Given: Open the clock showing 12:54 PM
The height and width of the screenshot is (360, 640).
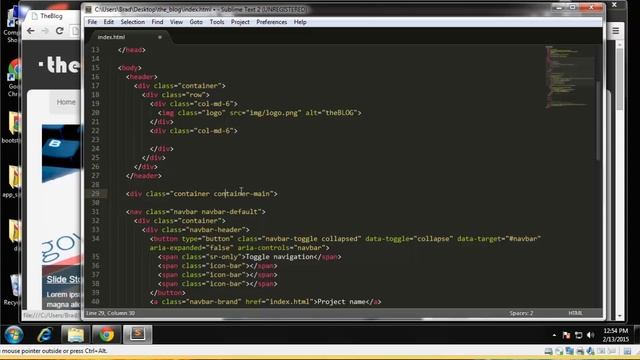Looking at the screenshot, I should pyautogui.click(x=616, y=335).
